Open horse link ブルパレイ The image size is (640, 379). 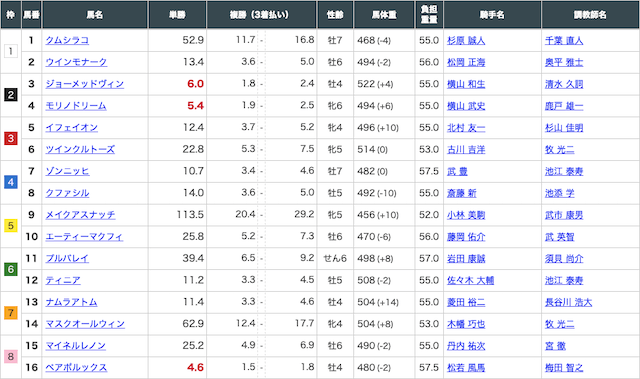click(x=67, y=258)
